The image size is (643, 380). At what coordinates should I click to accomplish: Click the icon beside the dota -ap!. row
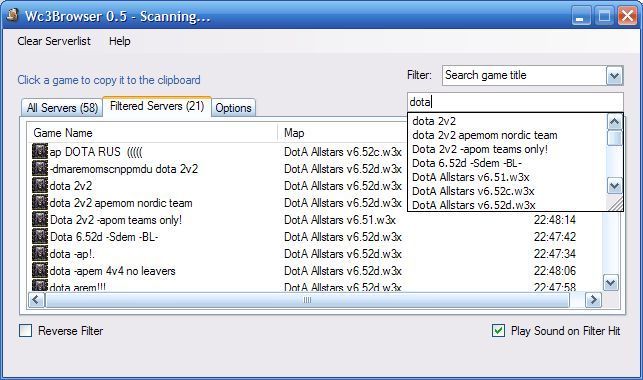40,253
